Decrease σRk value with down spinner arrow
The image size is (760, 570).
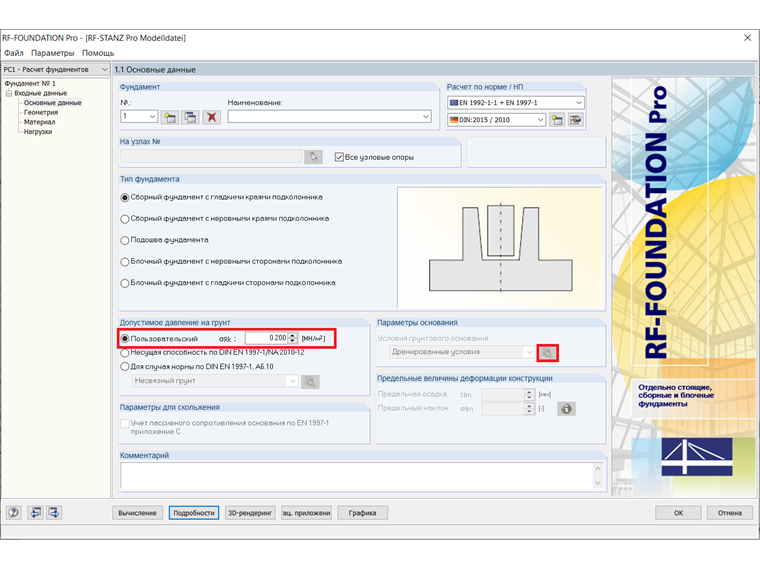tap(292, 341)
